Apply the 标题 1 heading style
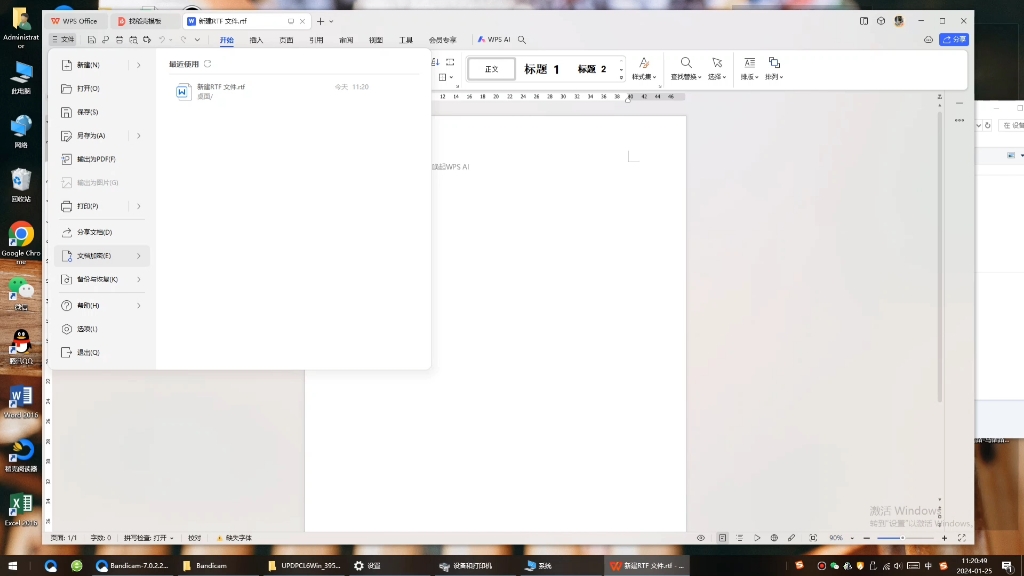This screenshot has height=576, width=1024. point(541,69)
